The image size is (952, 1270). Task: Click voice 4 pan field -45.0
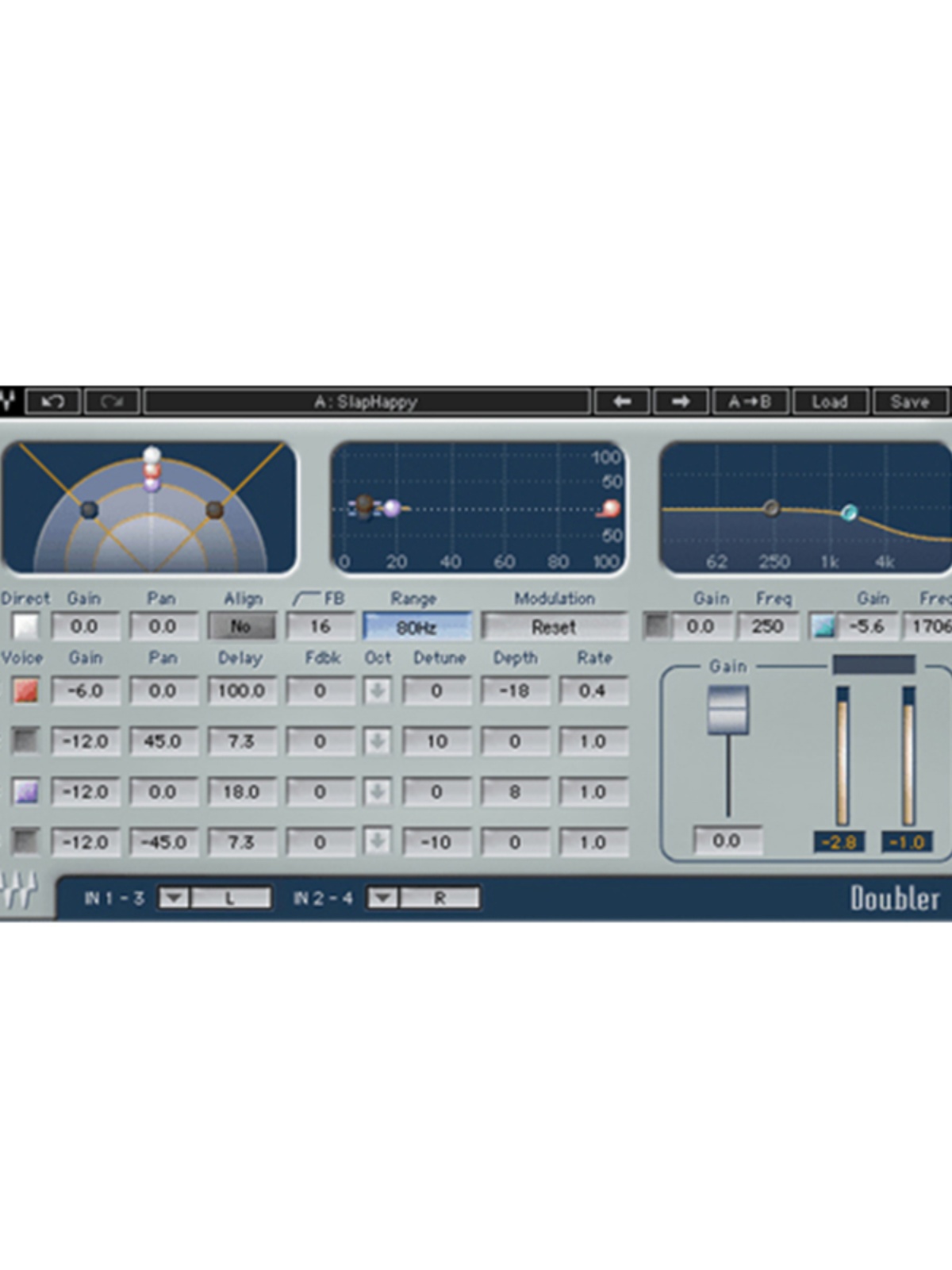163,842
